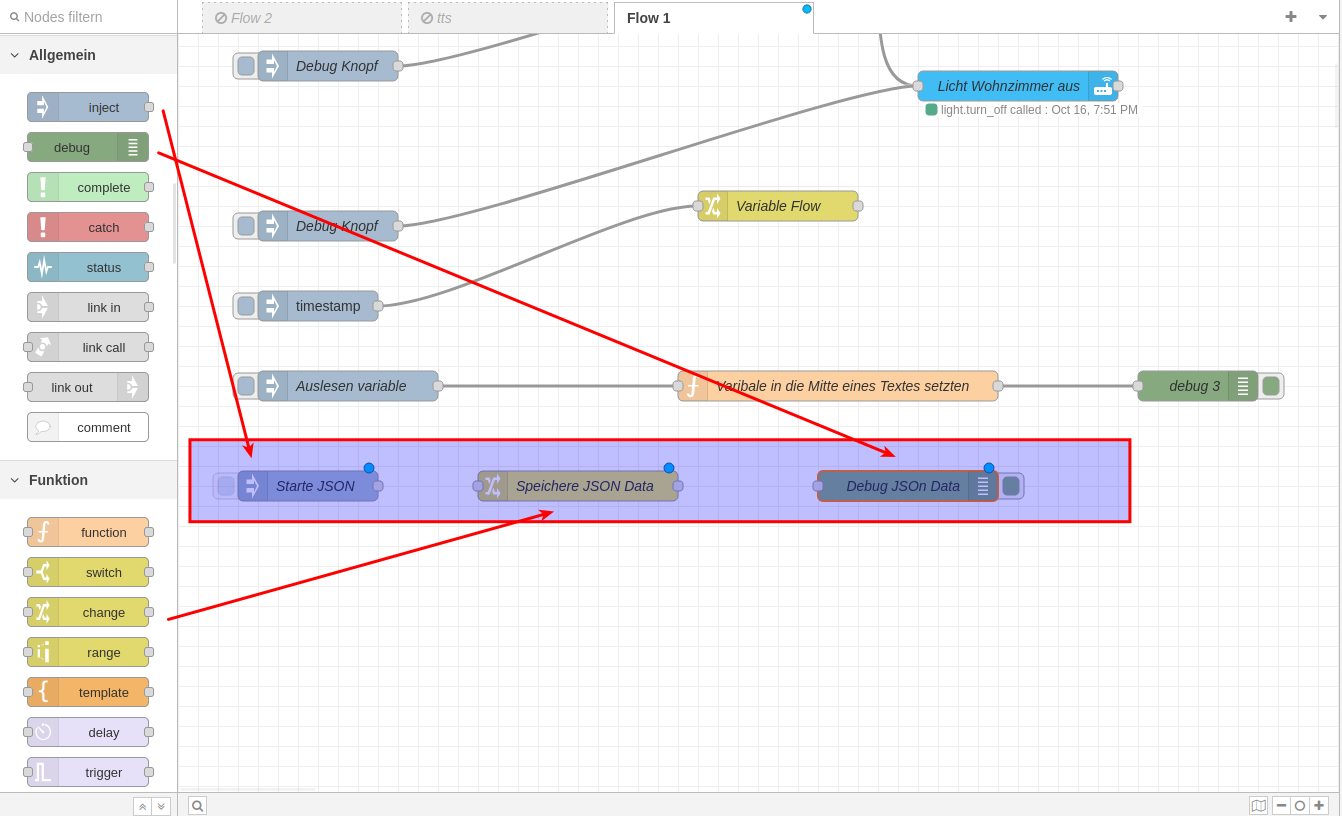Switch to the Flow 2 tab
This screenshot has height=816, width=1342.
[301, 18]
